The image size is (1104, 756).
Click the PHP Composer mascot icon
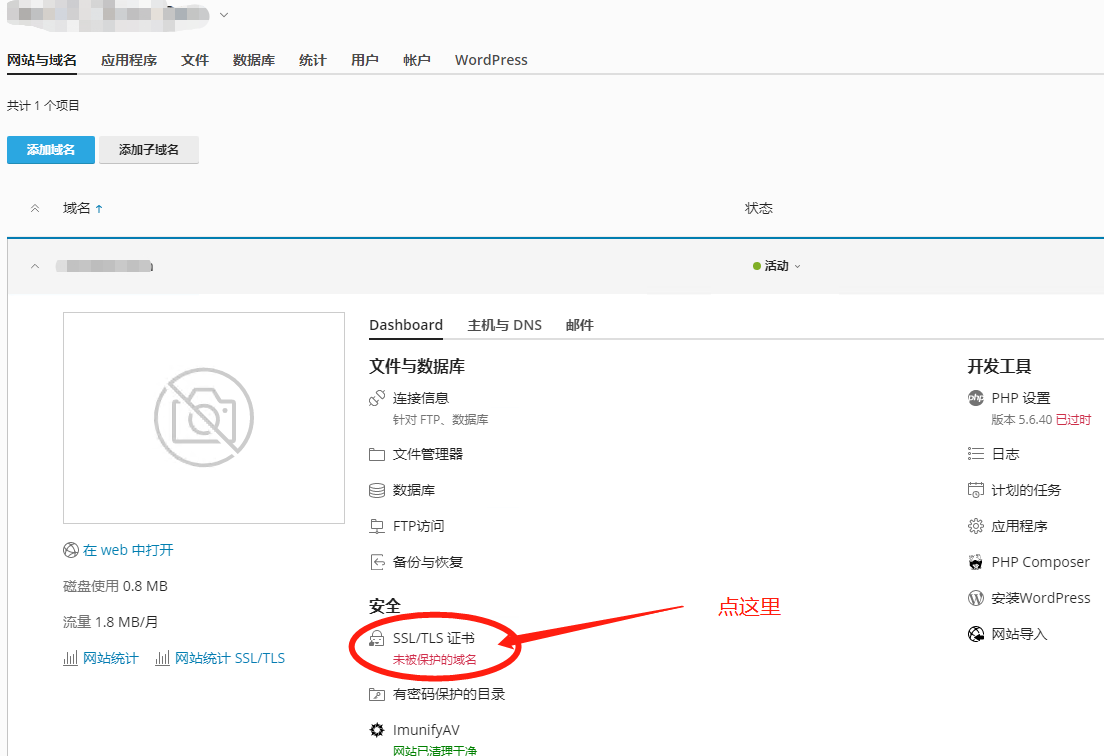(976, 562)
